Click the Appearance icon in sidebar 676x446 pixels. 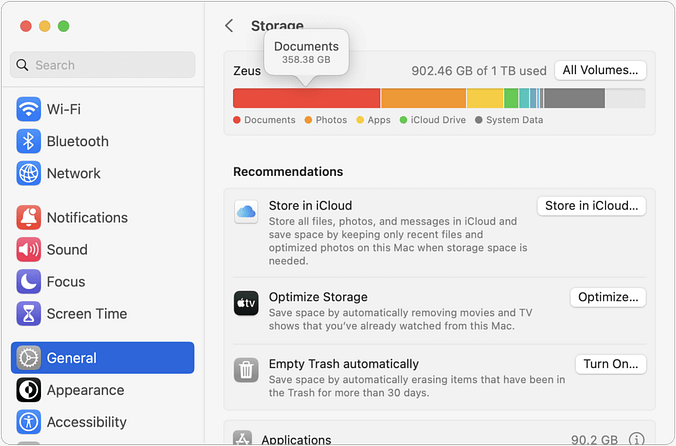28,390
